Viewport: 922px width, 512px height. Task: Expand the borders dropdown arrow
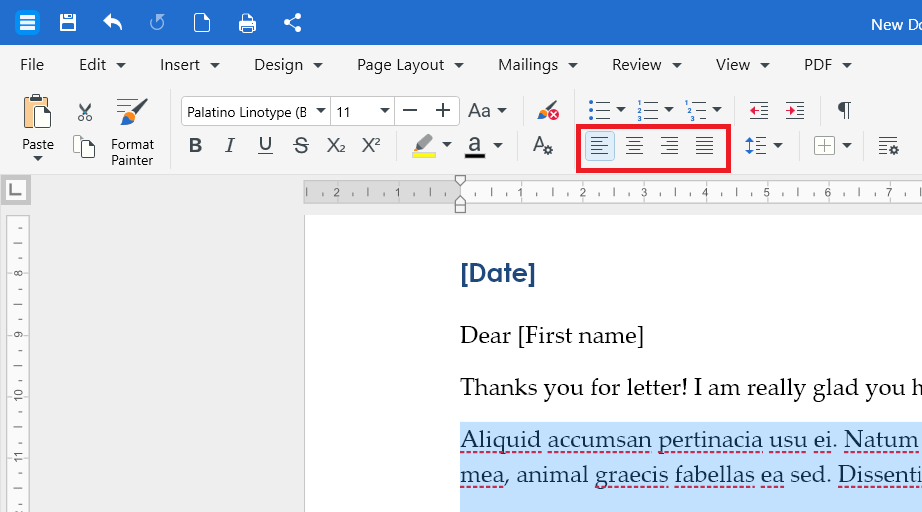coord(847,145)
